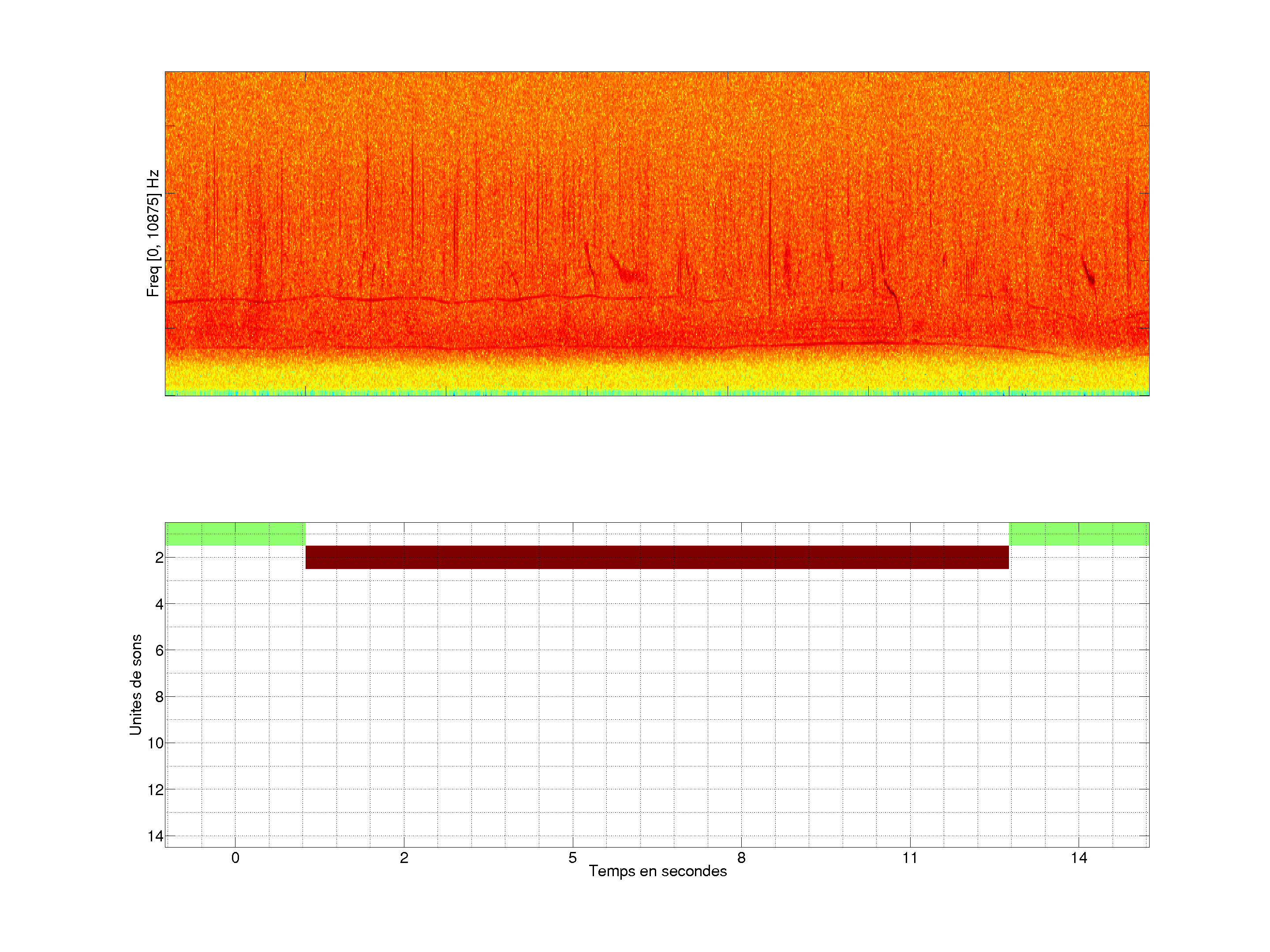
Task: Click the right green bar segment
Action: [x=1079, y=534]
